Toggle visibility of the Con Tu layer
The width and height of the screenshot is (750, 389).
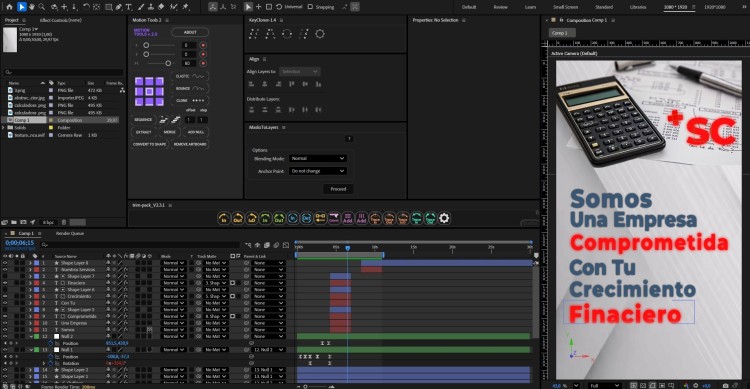tap(5, 303)
